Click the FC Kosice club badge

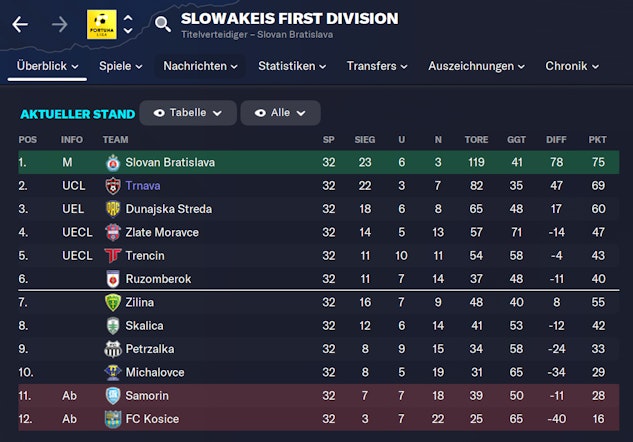click(x=113, y=418)
